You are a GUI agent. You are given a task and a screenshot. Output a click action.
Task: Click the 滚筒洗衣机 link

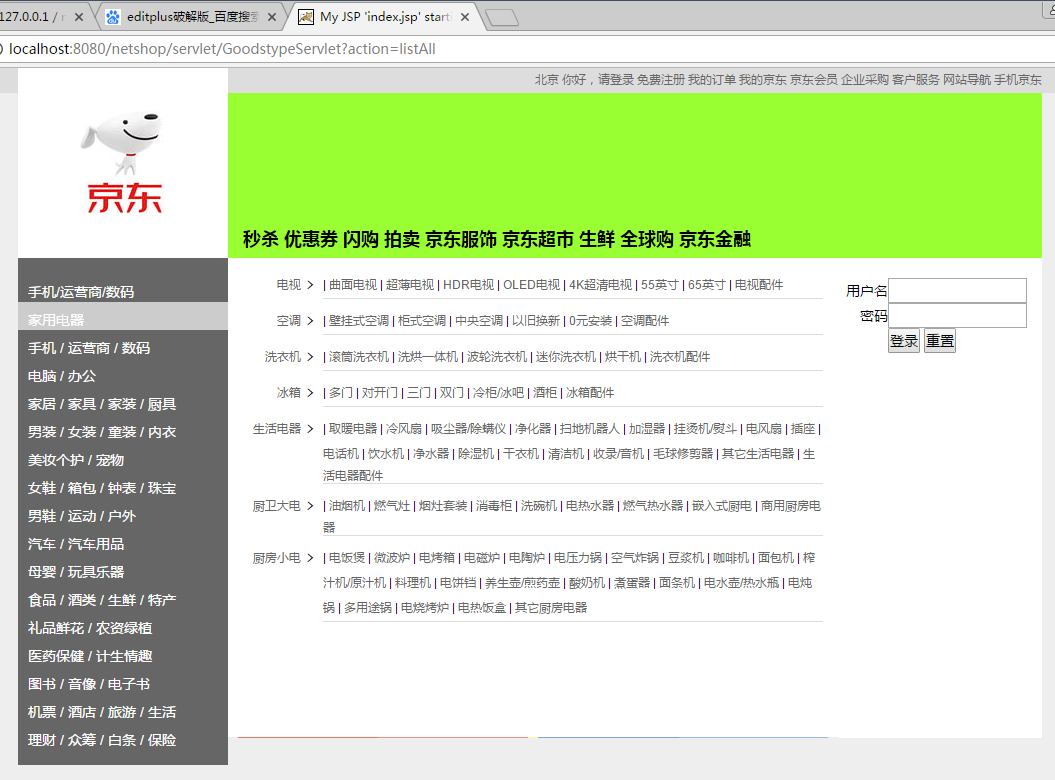359,357
